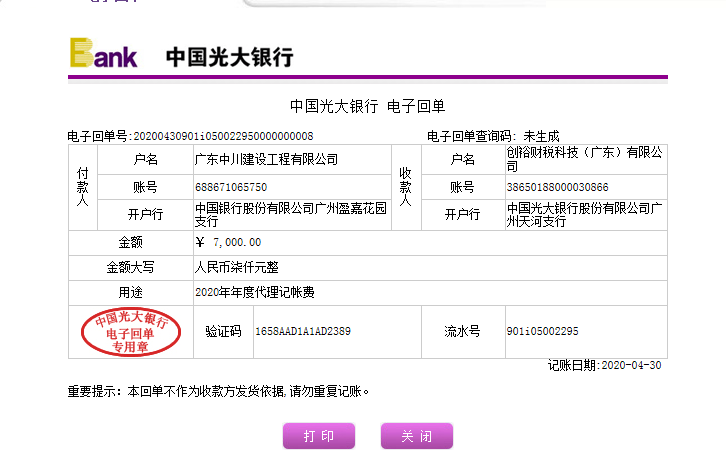The width and height of the screenshot is (726, 467).
Task: Click the 打印 (Print) button
Action: [x=319, y=436]
